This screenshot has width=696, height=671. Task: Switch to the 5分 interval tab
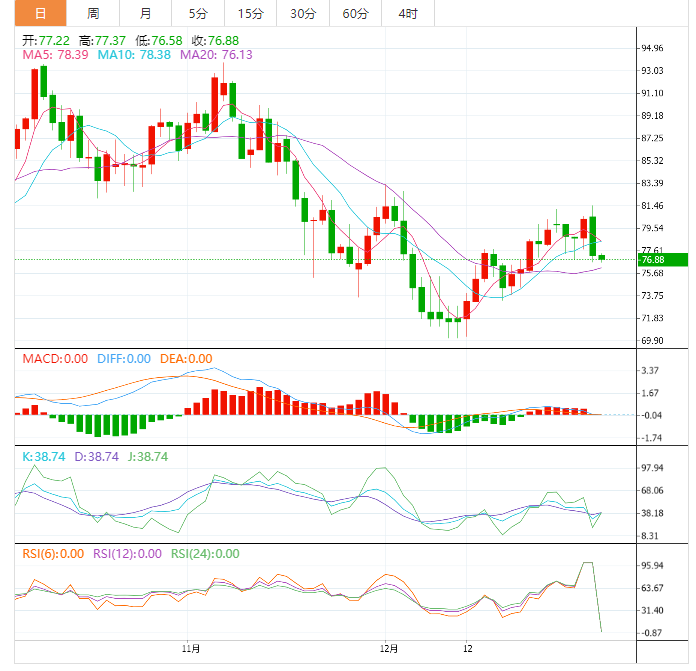(x=198, y=14)
